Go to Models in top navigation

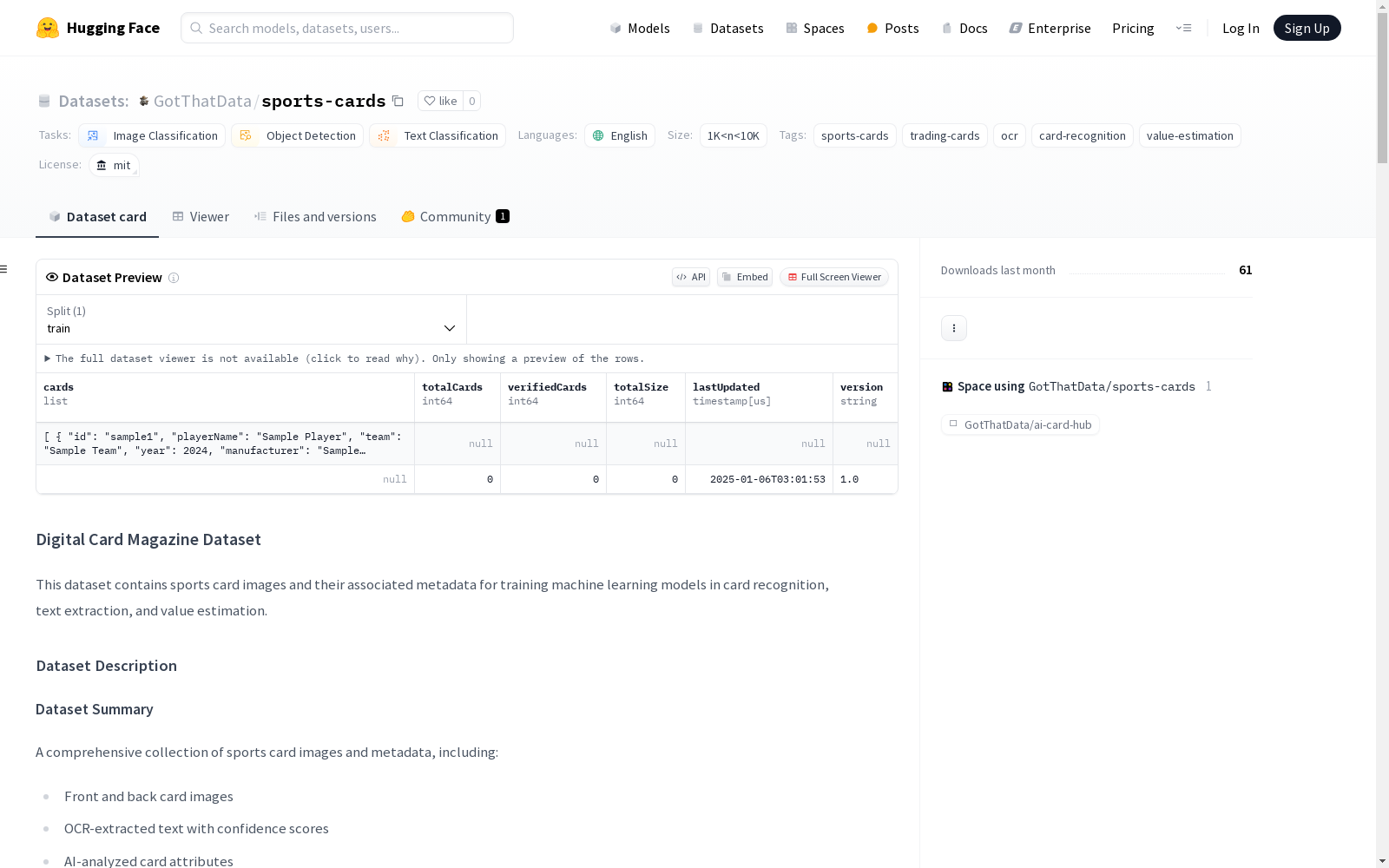[x=640, y=28]
